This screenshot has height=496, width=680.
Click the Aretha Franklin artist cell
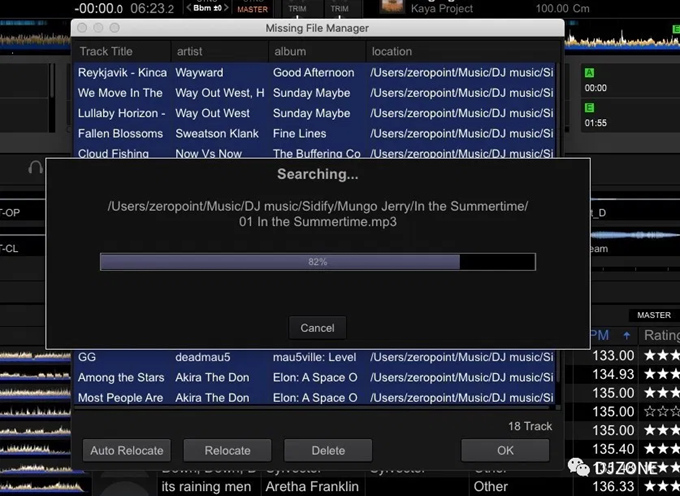312,486
